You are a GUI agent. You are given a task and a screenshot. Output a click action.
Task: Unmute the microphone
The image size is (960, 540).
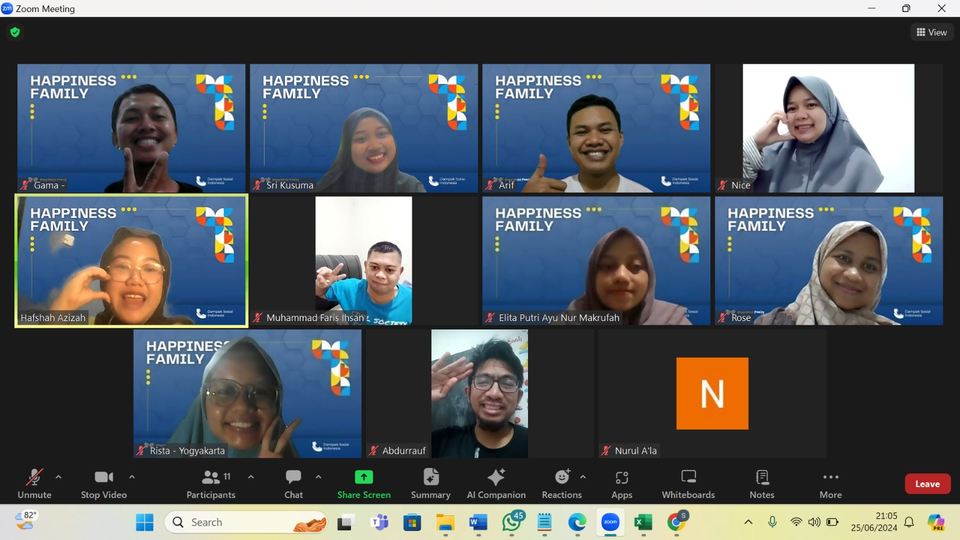pyautogui.click(x=34, y=483)
